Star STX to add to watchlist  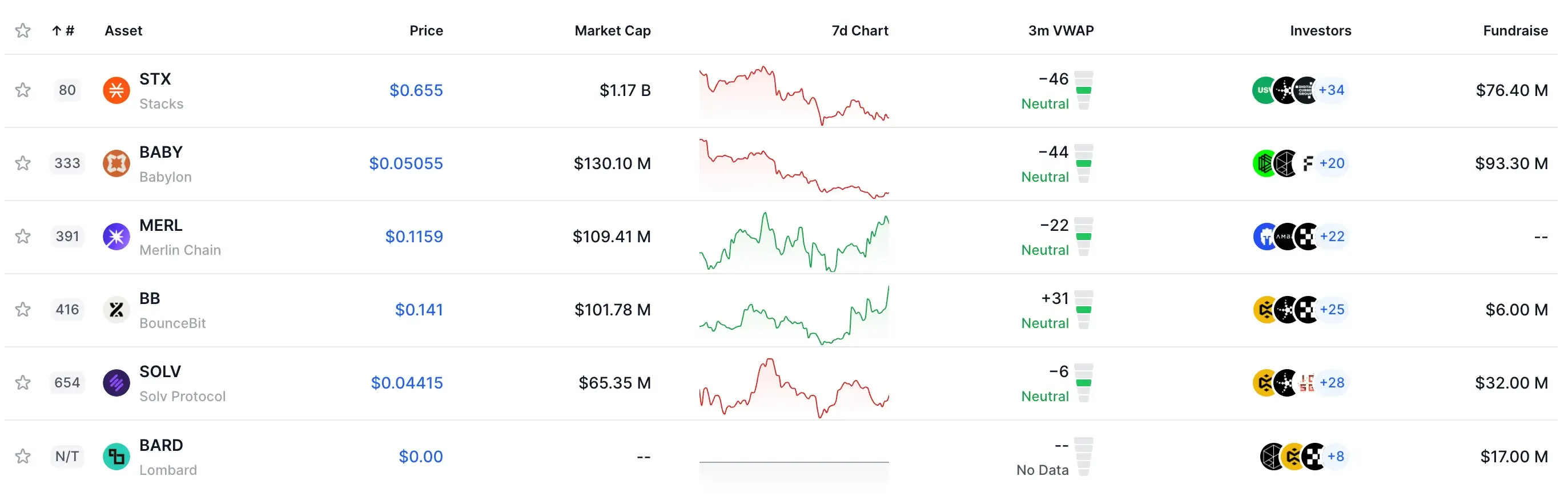(23, 90)
